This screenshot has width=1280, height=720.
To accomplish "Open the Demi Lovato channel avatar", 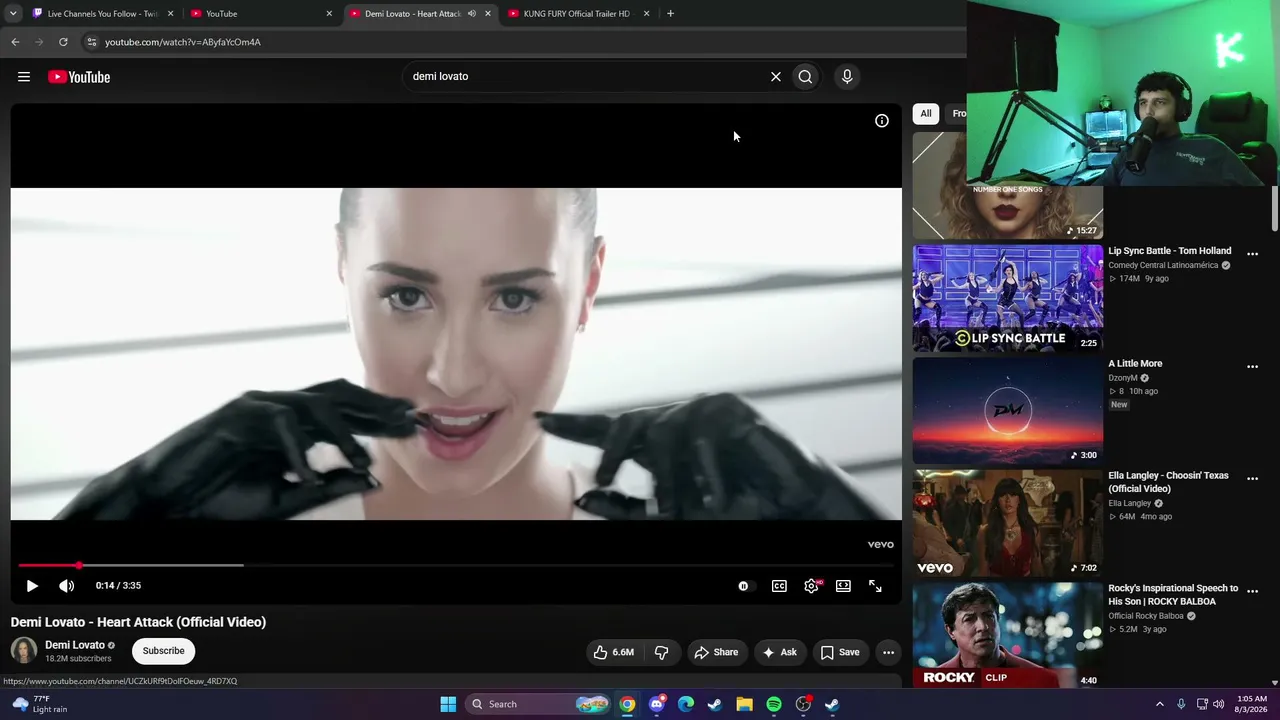I will [24, 651].
